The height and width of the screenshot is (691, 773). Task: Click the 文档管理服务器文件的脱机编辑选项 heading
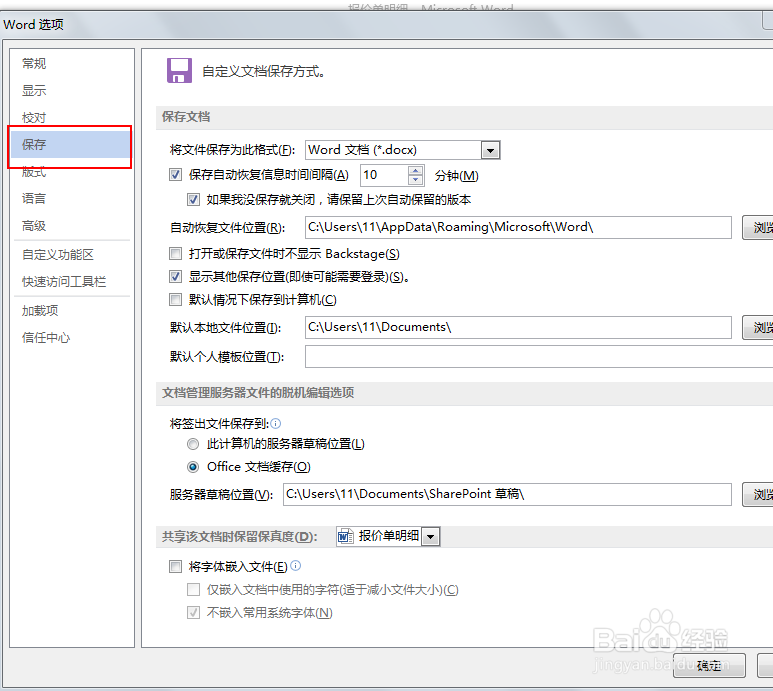coord(258,393)
